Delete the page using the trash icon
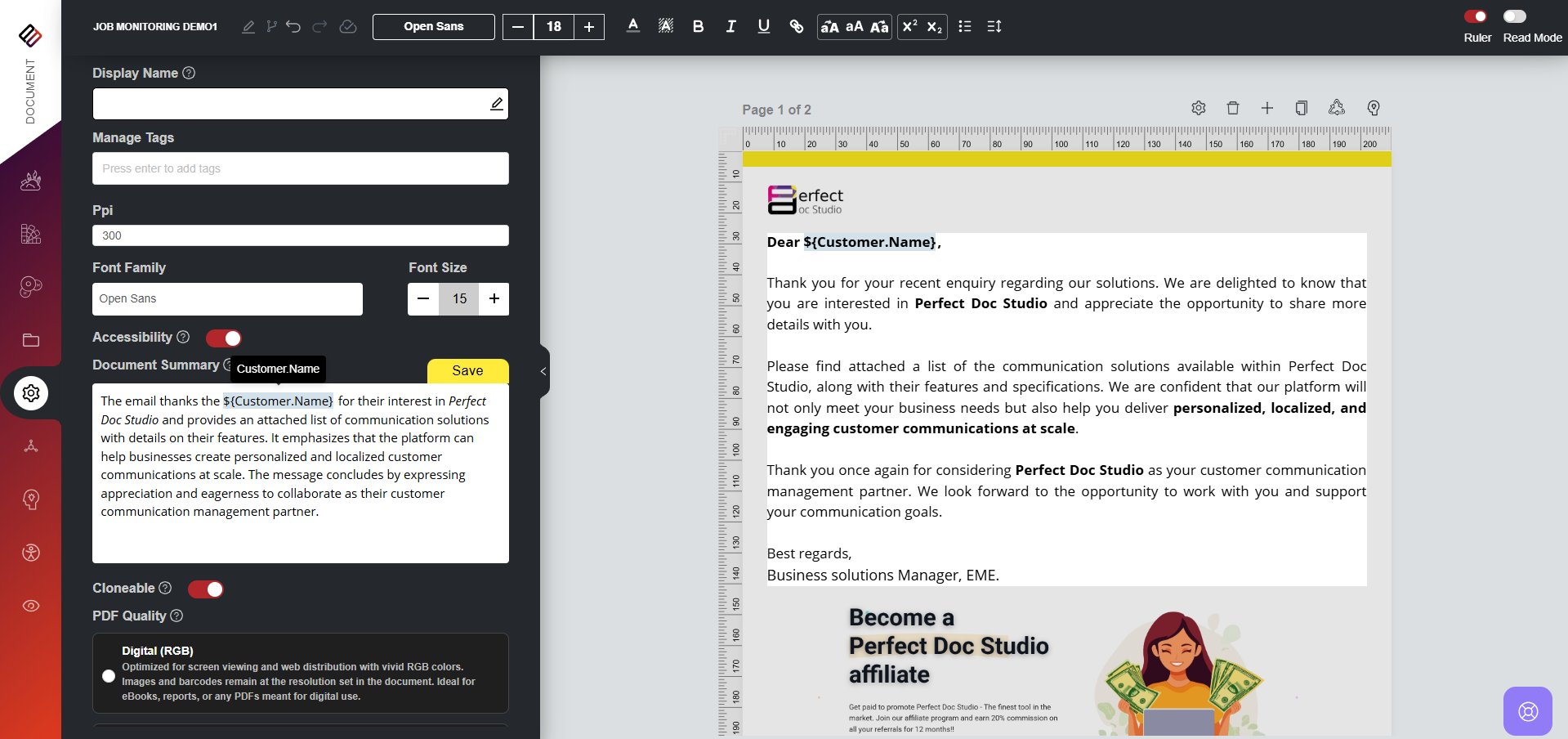Screen dimensions: 1568x739 point(1233,108)
